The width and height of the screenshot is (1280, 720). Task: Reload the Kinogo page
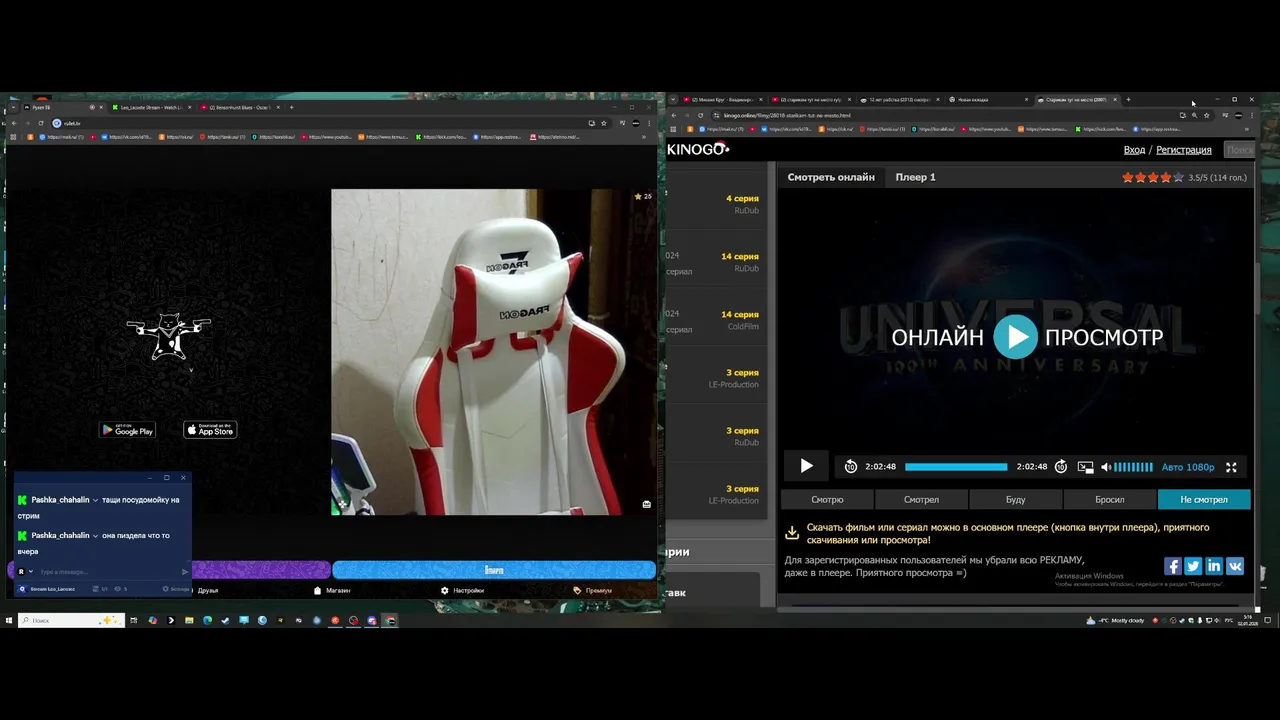click(x=700, y=115)
